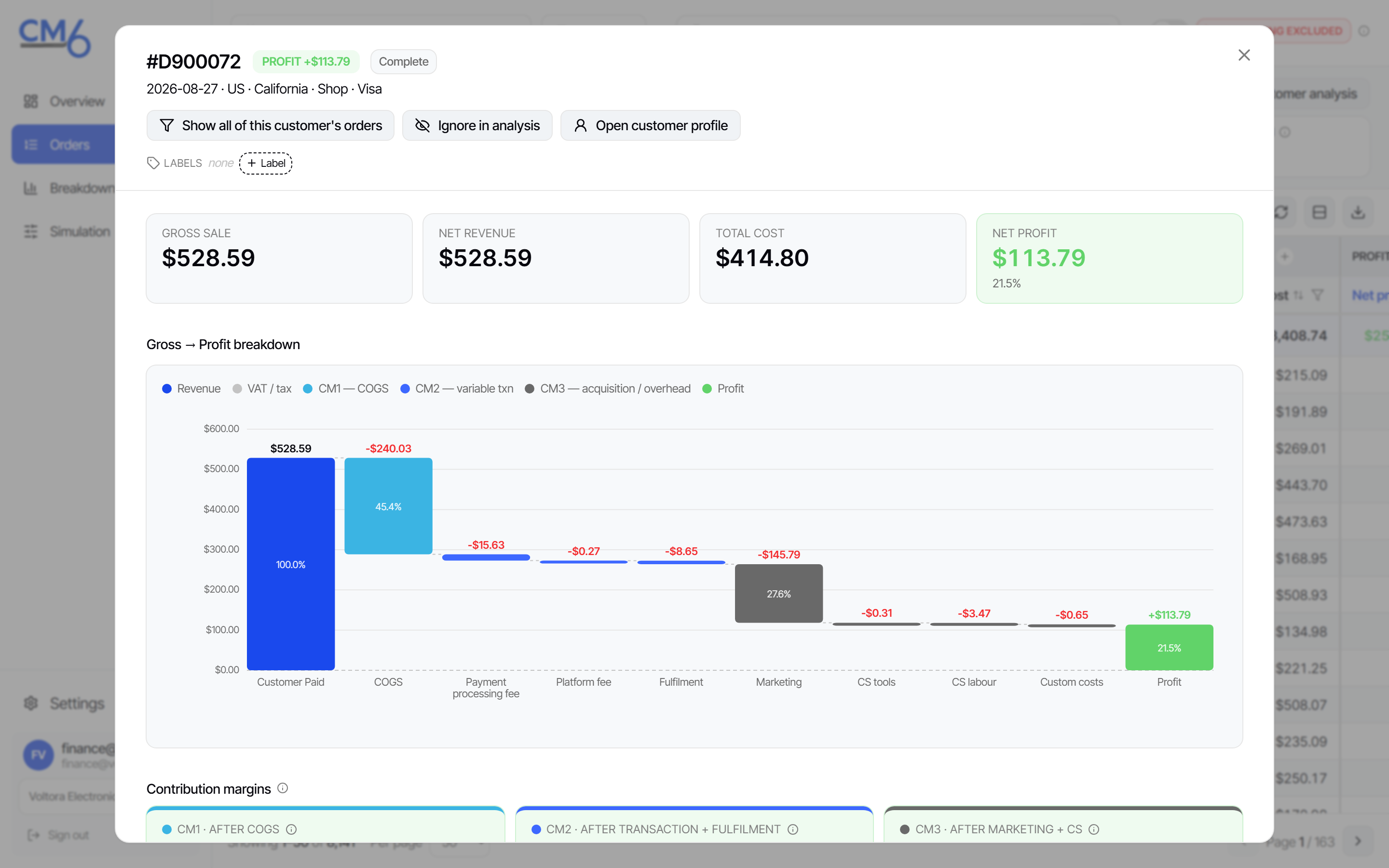Toggle Profit series in chart legend
The width and height of the screenshot is (1389, 868).
pos(723,389)
